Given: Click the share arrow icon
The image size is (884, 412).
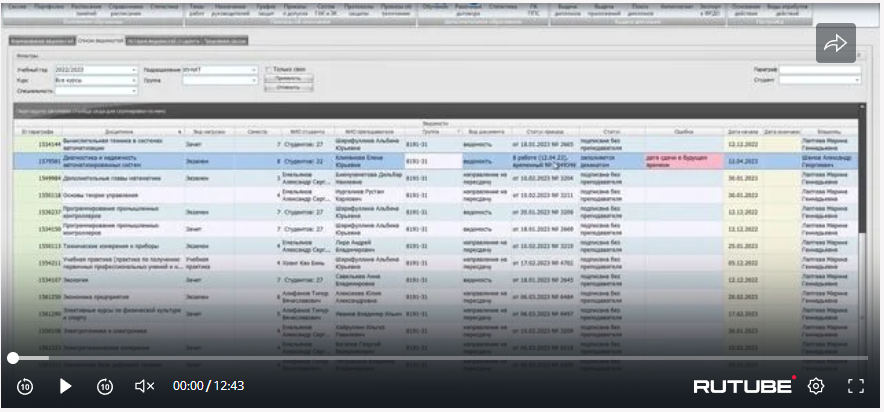Looking at the screenshot, I should 836,43.
